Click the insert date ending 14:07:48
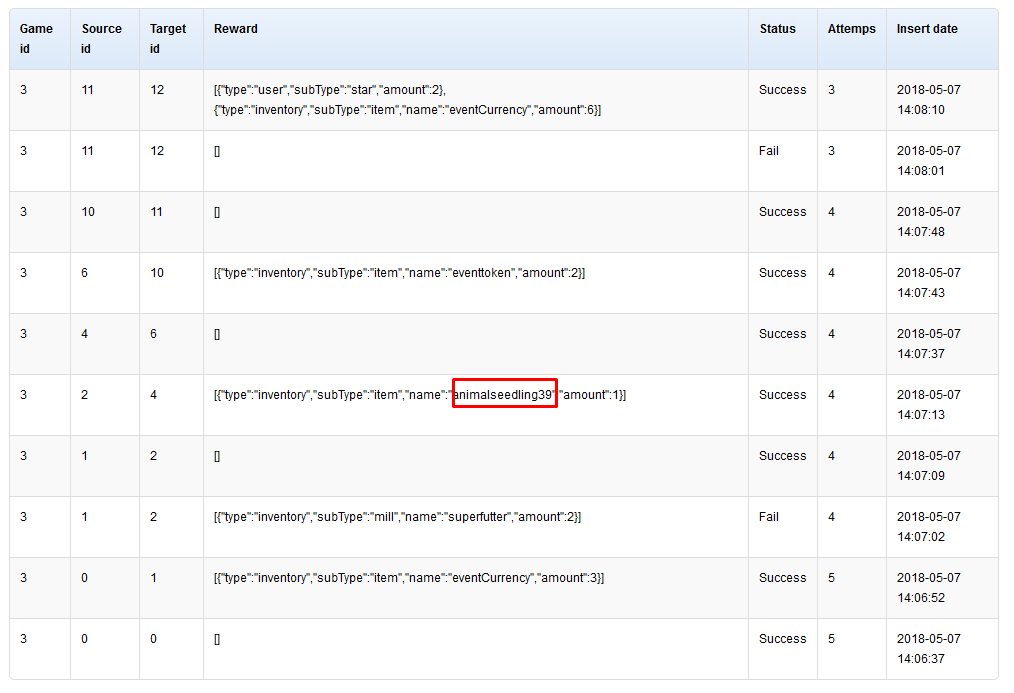Viewport: 1014px width, 693px height. click(928, 222)
